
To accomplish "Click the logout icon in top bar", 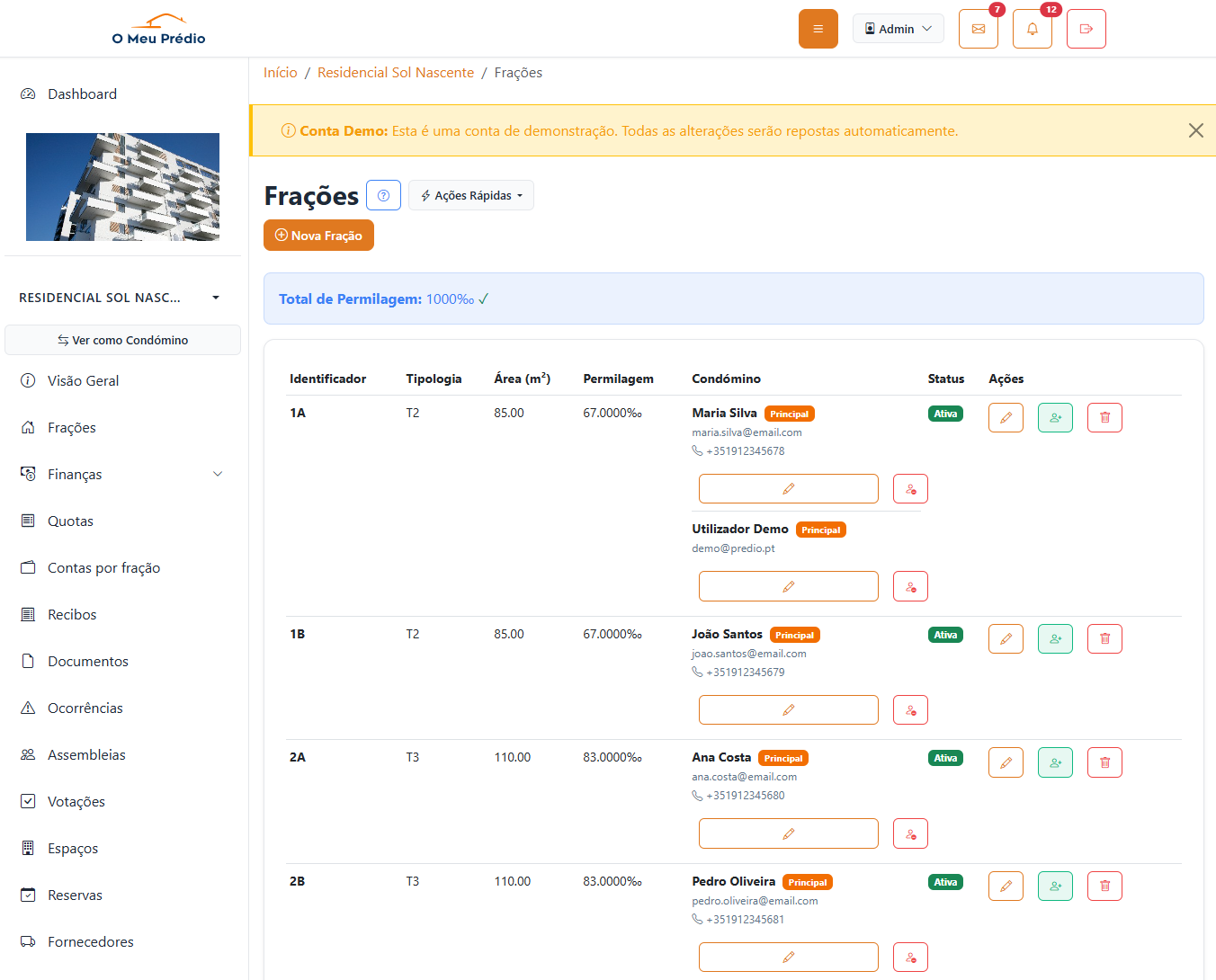I will [1086, 29].
